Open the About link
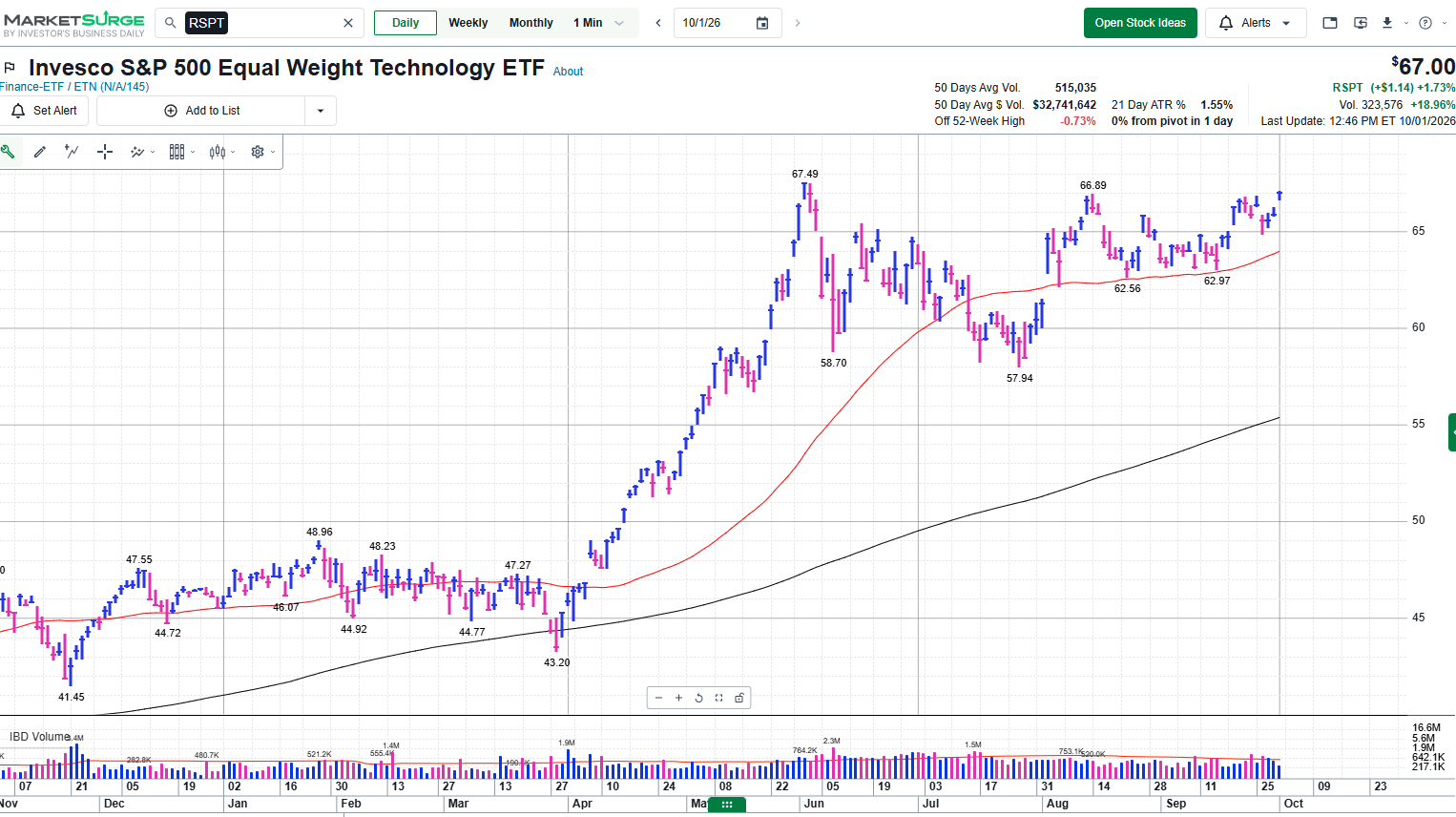Viewport: 1456px width, 817px height. (x=568, y=72)
